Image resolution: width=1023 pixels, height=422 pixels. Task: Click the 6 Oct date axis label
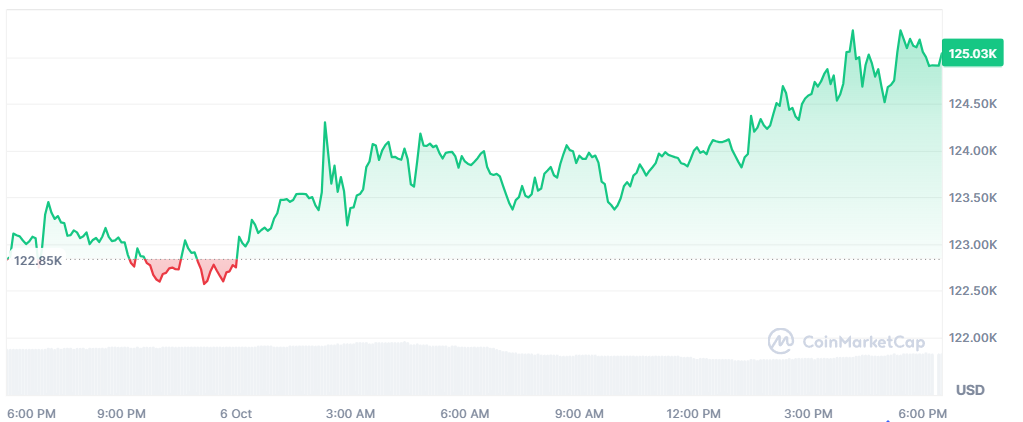coord(236,413)
